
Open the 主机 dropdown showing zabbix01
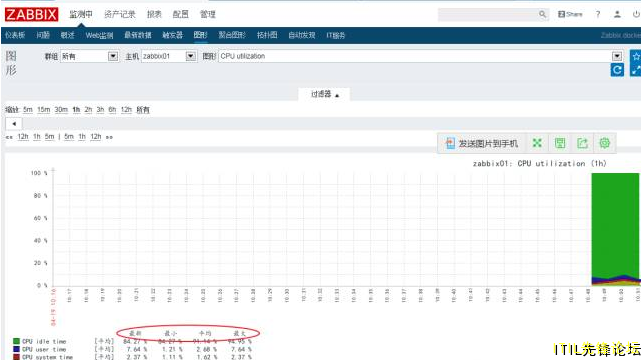pyautogui.click(x=169, y=56)
